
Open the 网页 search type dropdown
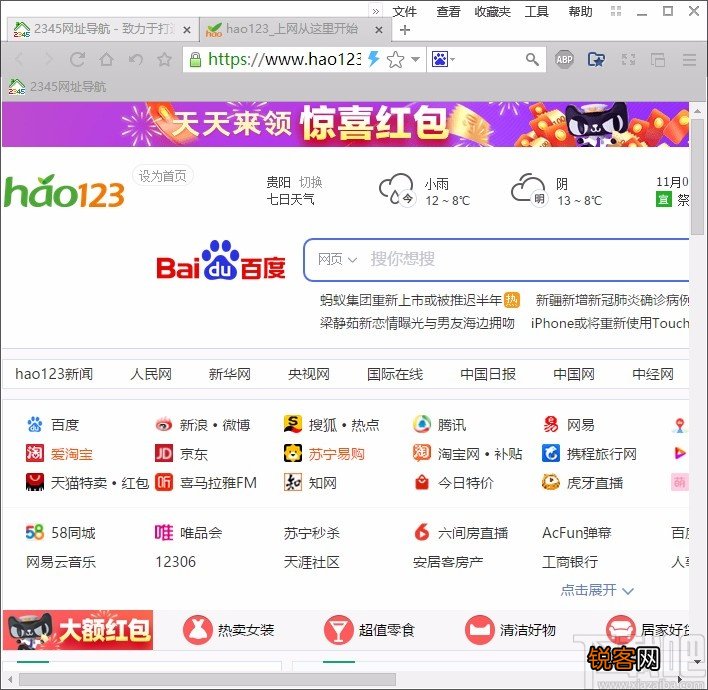coord(337,259)
